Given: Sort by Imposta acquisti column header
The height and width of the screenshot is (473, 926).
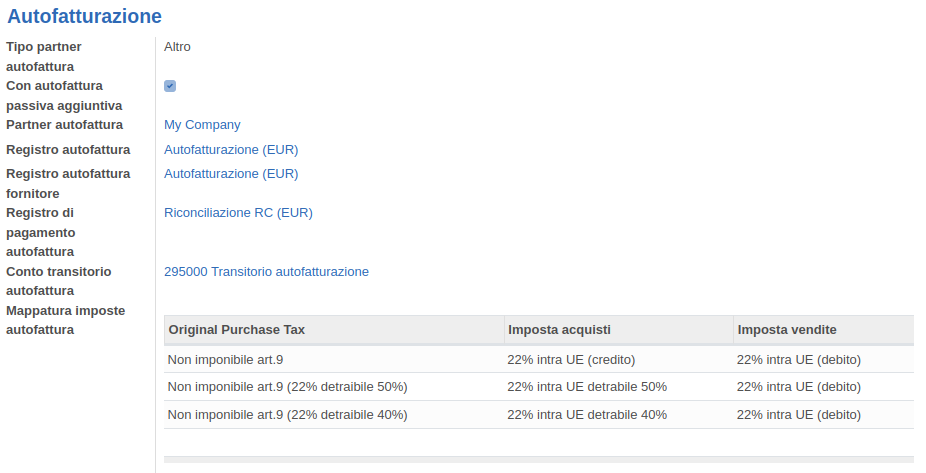Looking at the screenshot, I should [x=559, y=330].
